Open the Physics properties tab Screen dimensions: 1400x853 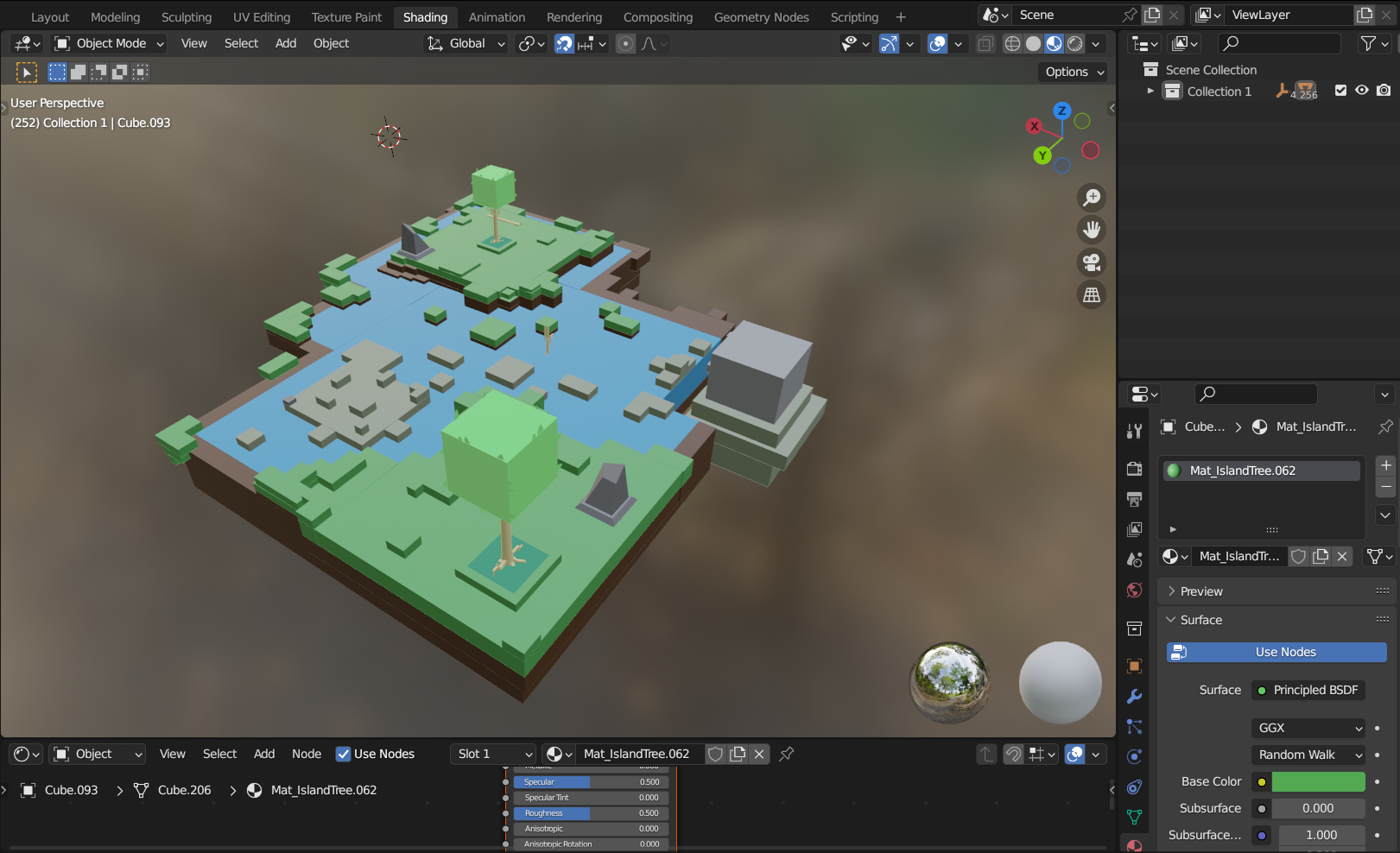point(1135,756)
